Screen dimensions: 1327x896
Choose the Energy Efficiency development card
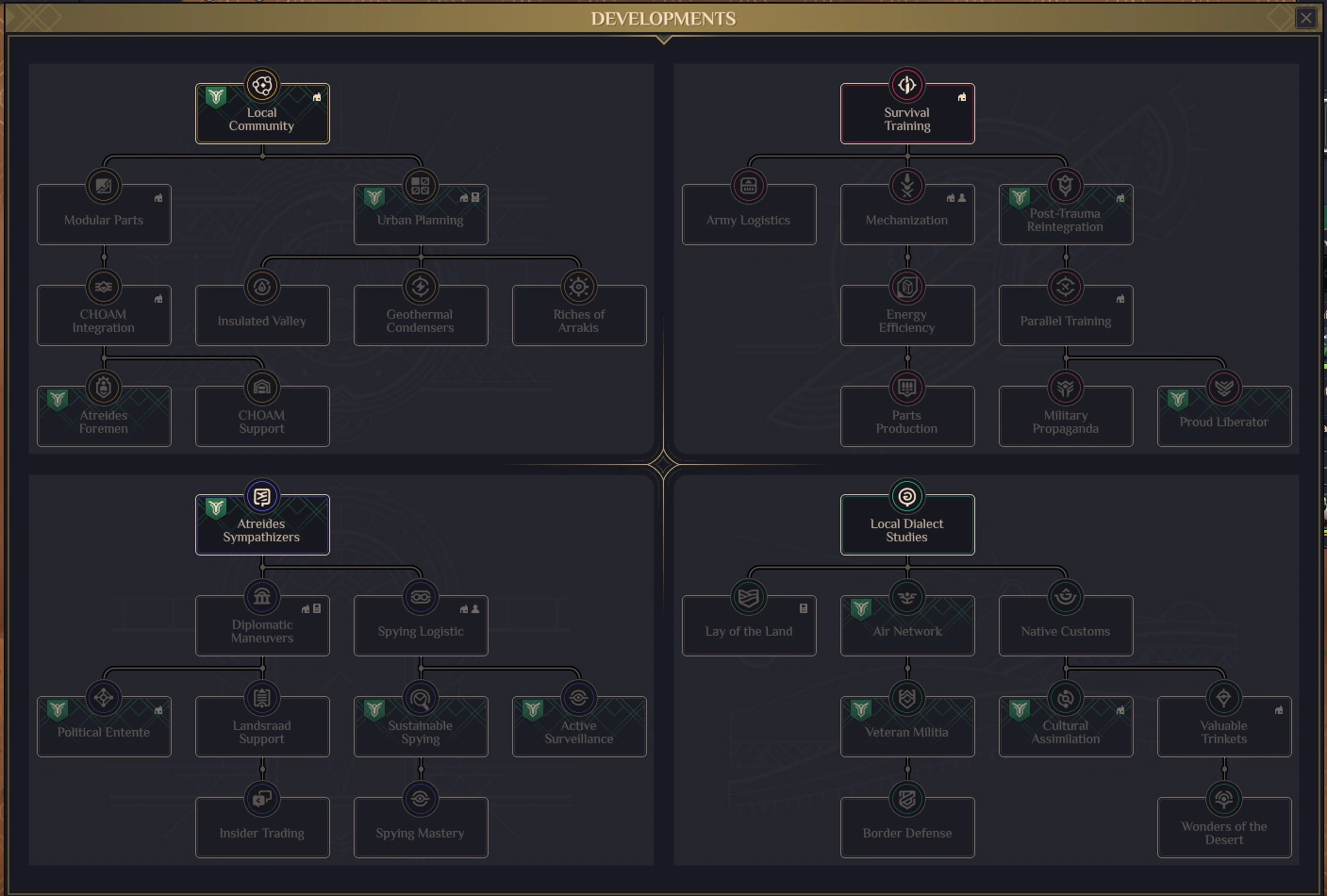907,315
